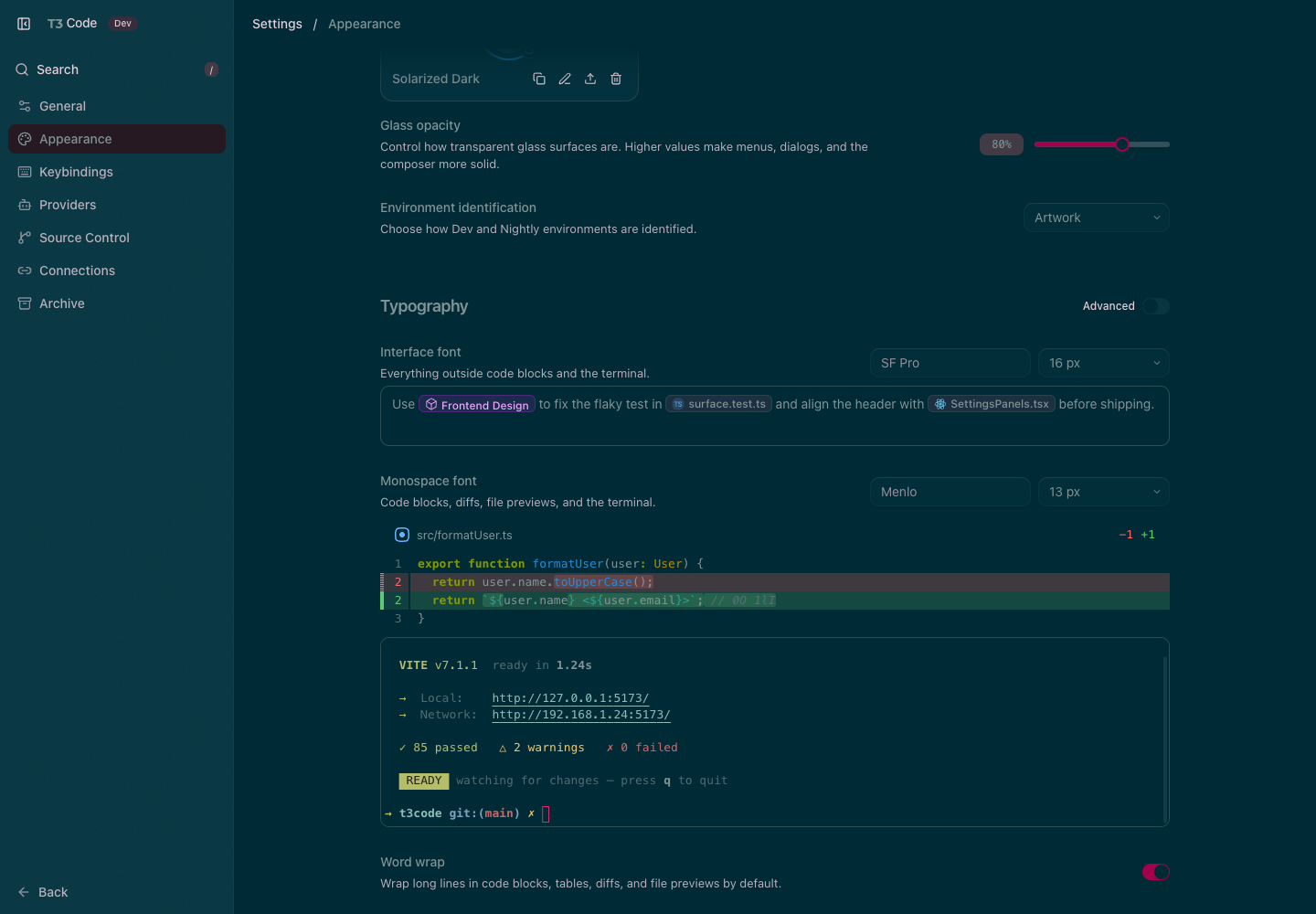
Task: Click the SettingsPanels.tsx file chip
Action: pos(992,404)
